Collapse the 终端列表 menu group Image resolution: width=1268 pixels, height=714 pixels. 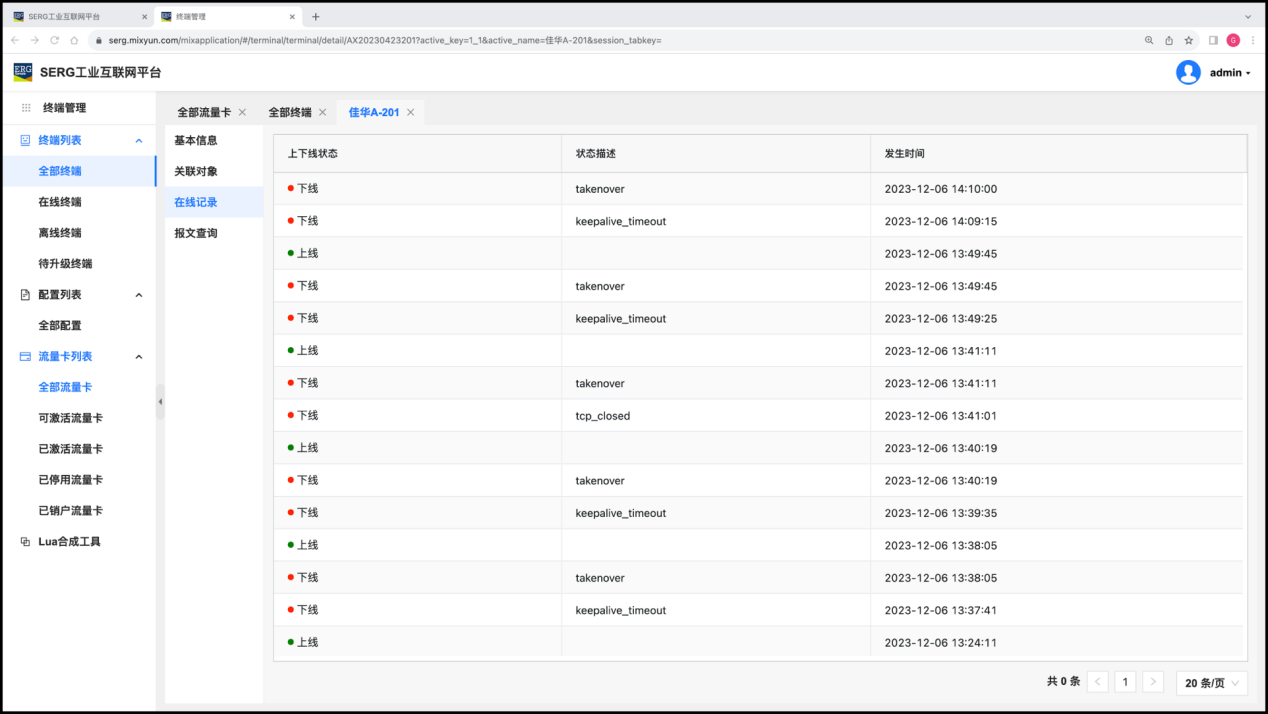point(139,141)
